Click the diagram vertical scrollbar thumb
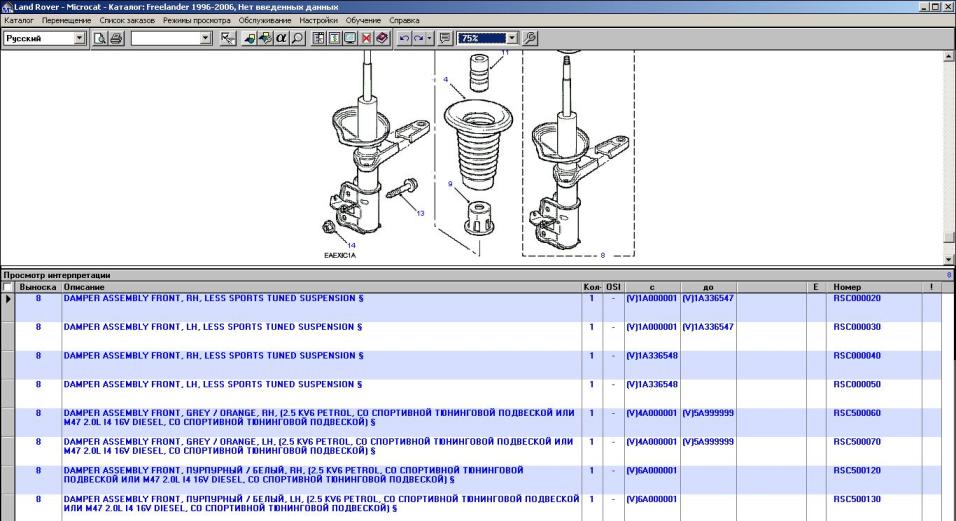The image size is (956, 521). [x=949, y=238]
